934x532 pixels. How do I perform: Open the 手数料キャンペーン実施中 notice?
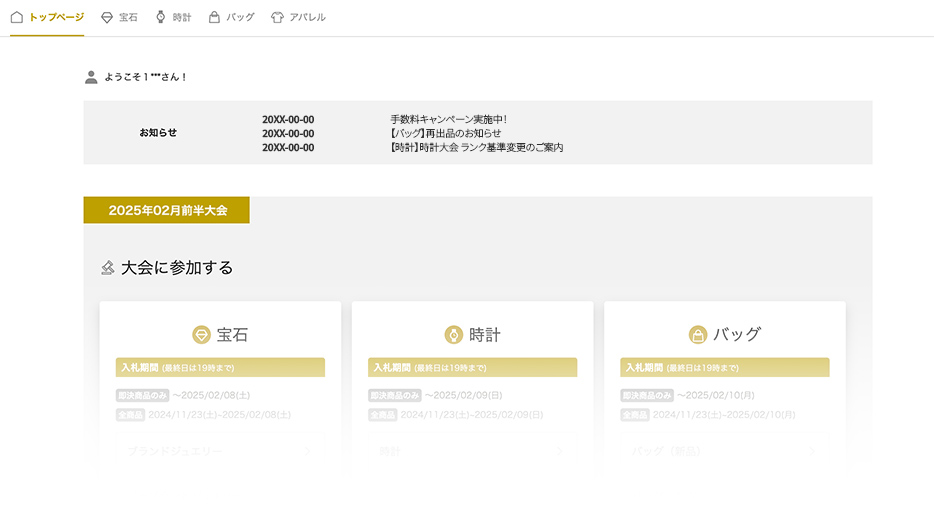pyautogui.click(x=448, y=119)
